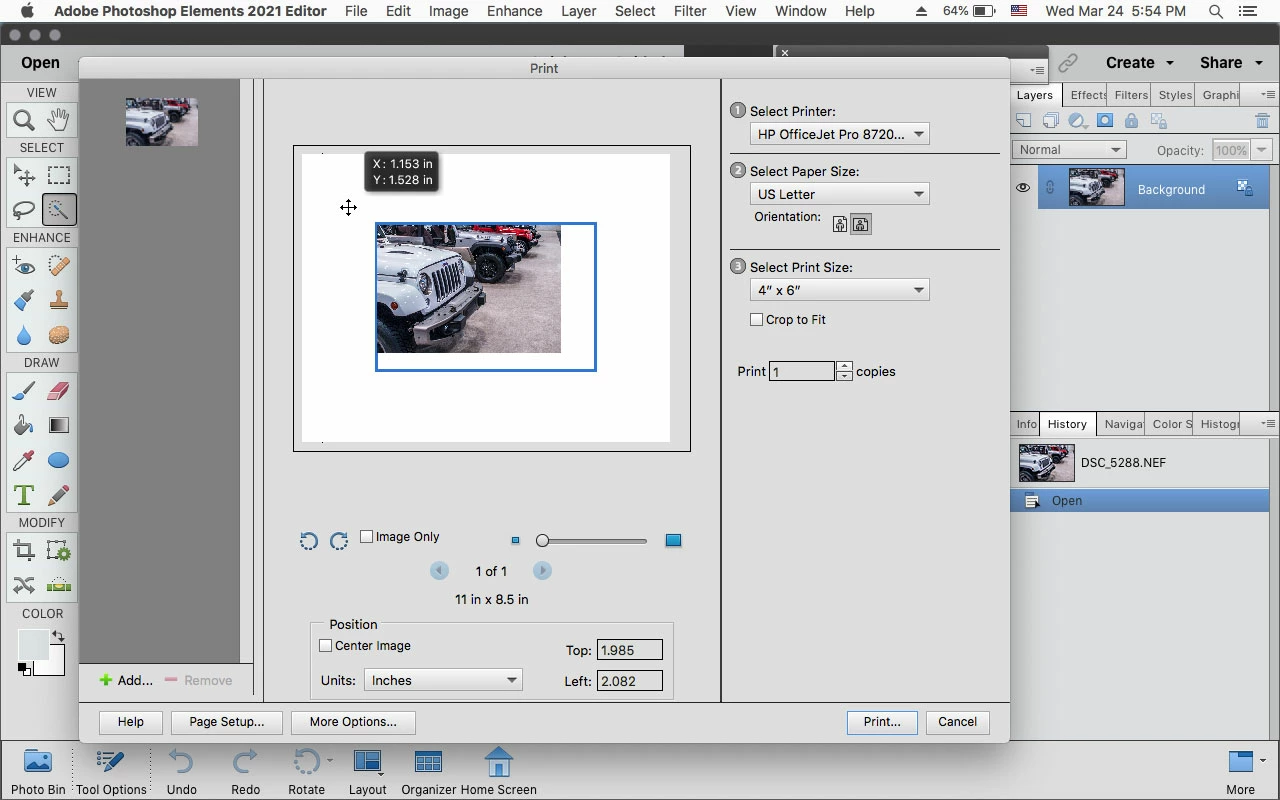Add photos with the Add... button
This screenshot has width=1280, height=800.
click(x=126, y=680)
